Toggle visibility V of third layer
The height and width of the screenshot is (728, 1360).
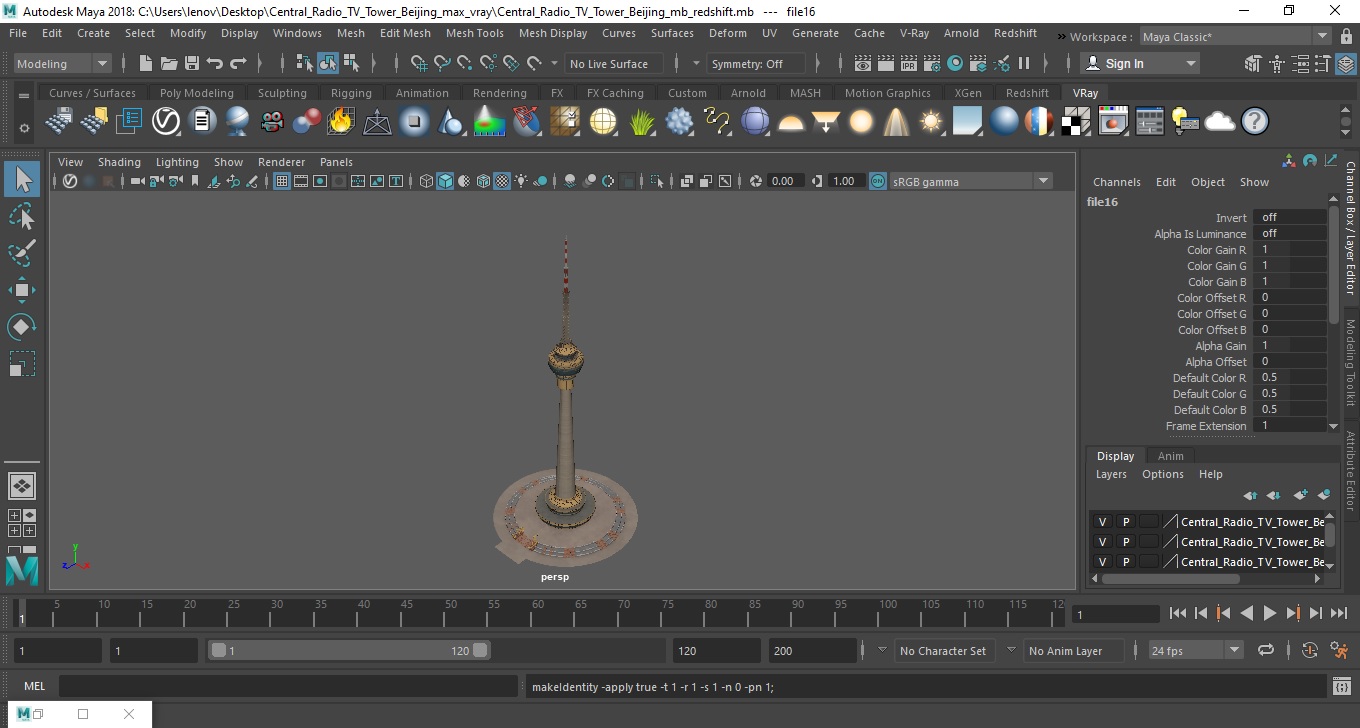point(1102,561)
